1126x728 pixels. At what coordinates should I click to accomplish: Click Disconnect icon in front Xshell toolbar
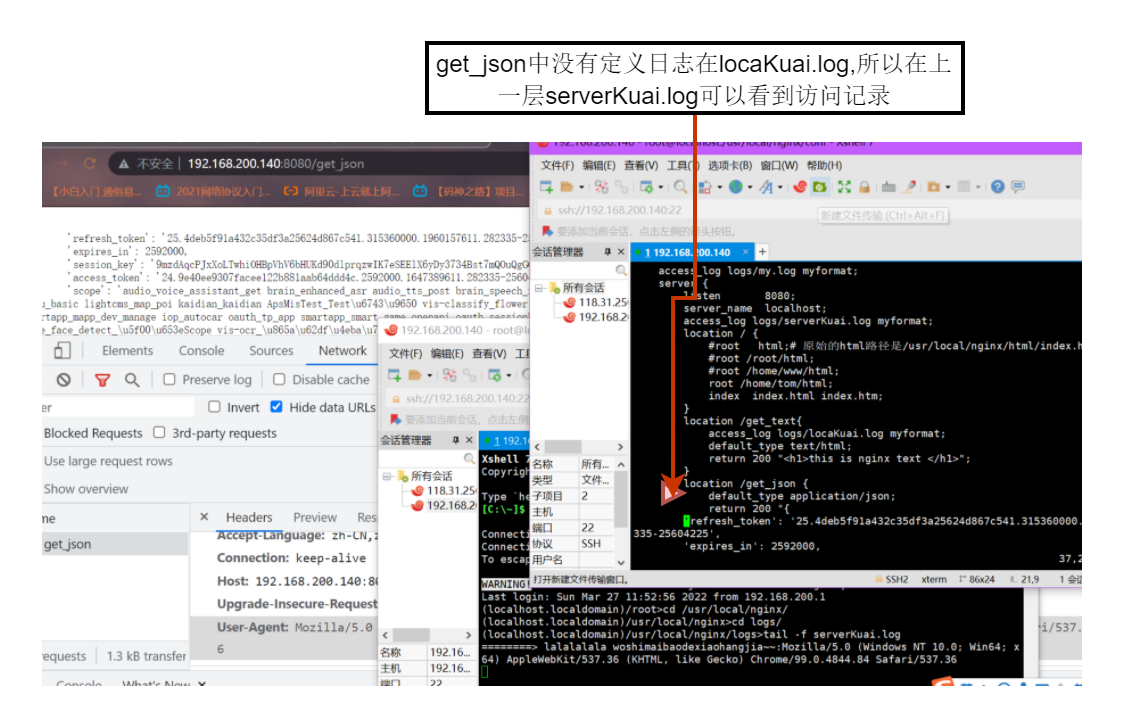coord(601,187)
